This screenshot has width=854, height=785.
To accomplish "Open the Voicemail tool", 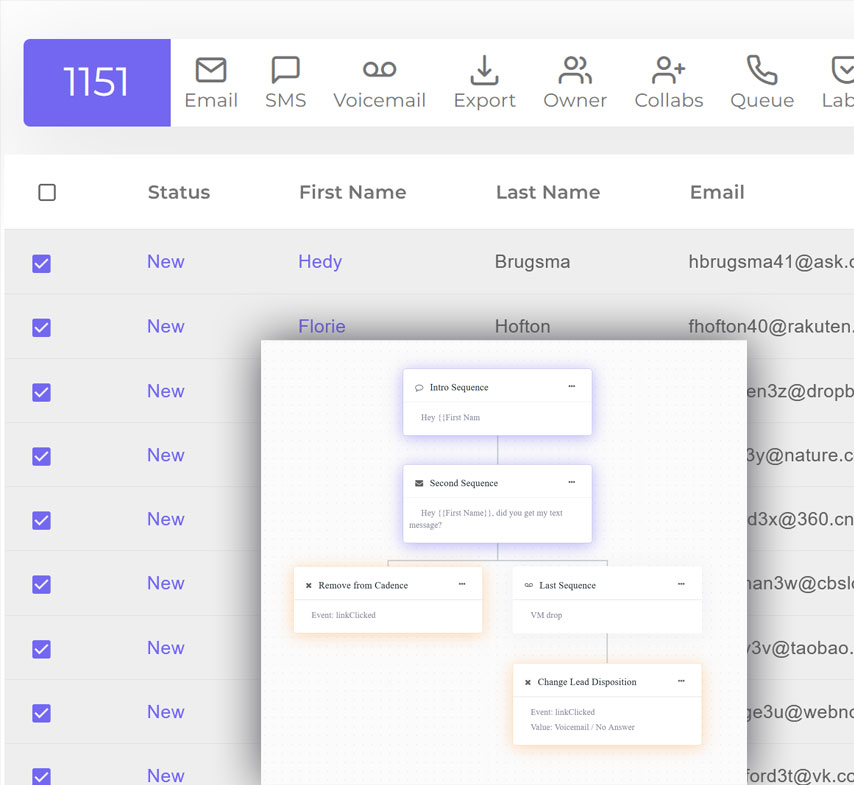I will [379, 71].
